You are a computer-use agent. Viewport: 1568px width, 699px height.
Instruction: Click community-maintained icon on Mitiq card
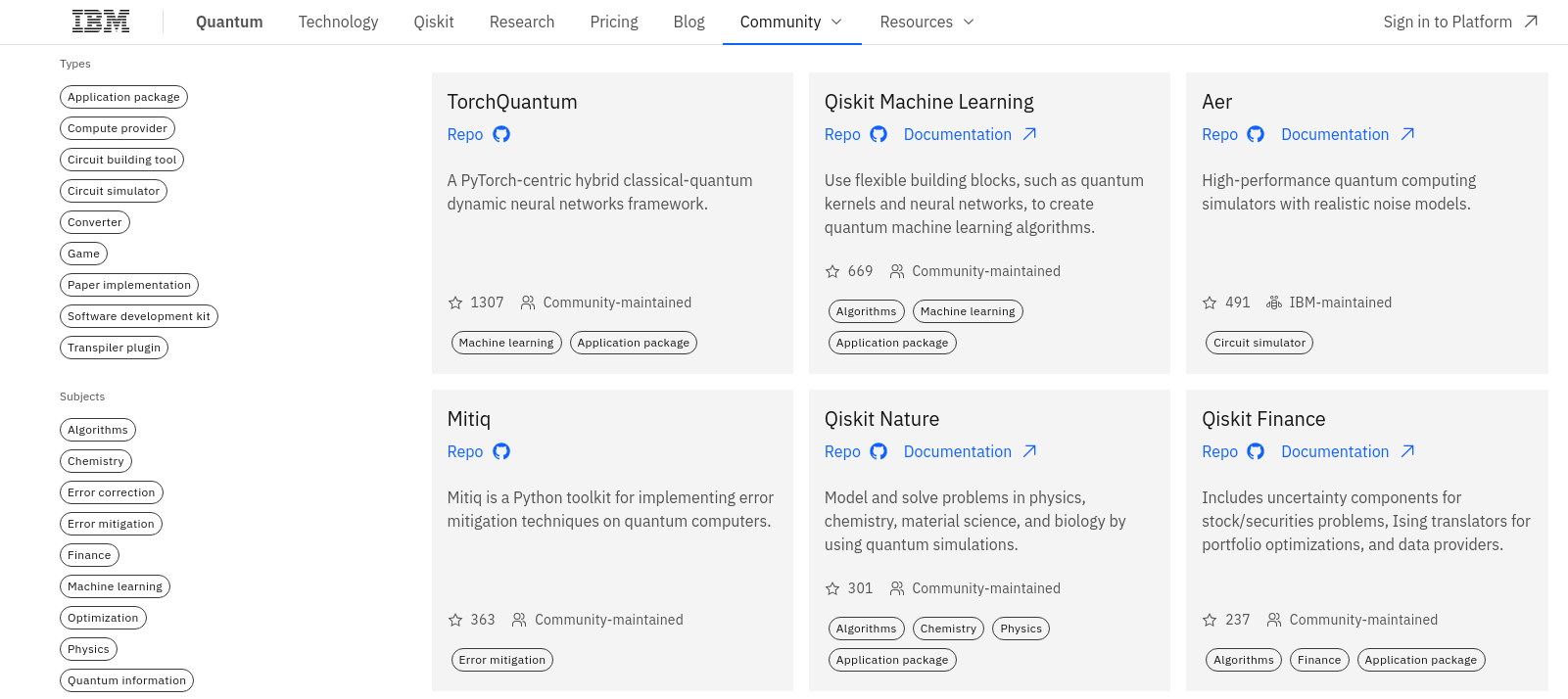click(x=519, y=621)
